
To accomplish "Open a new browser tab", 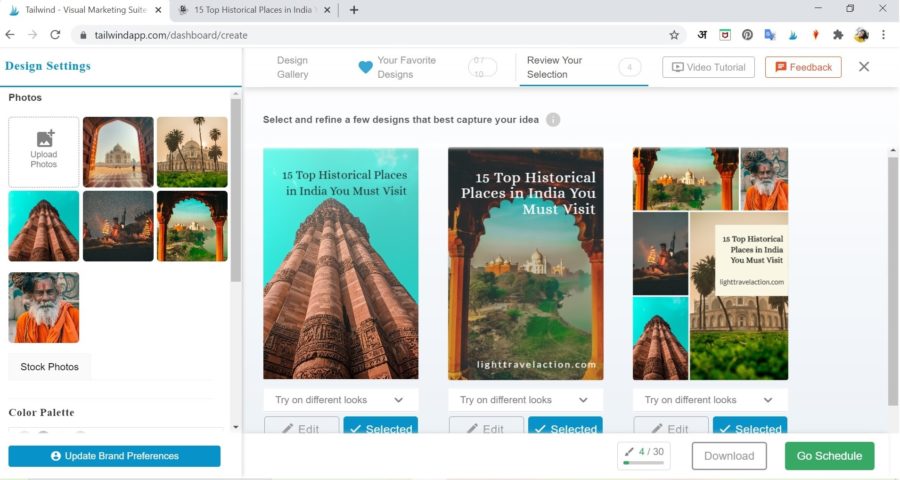I will click(354, 10).
